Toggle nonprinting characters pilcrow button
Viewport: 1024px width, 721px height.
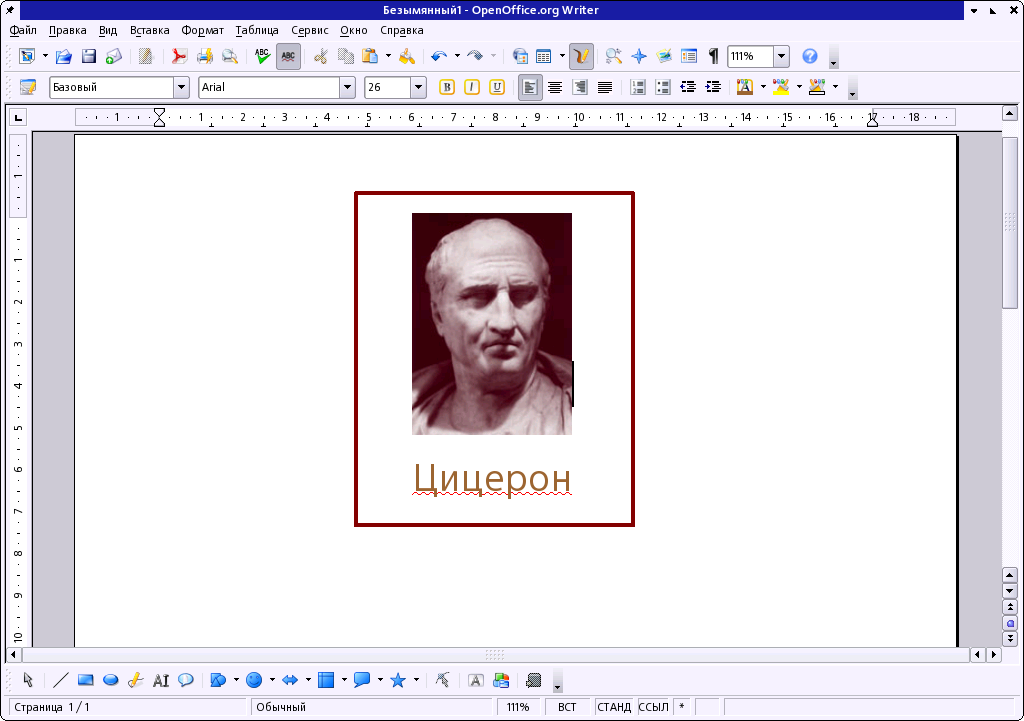(x=713, y=56)
